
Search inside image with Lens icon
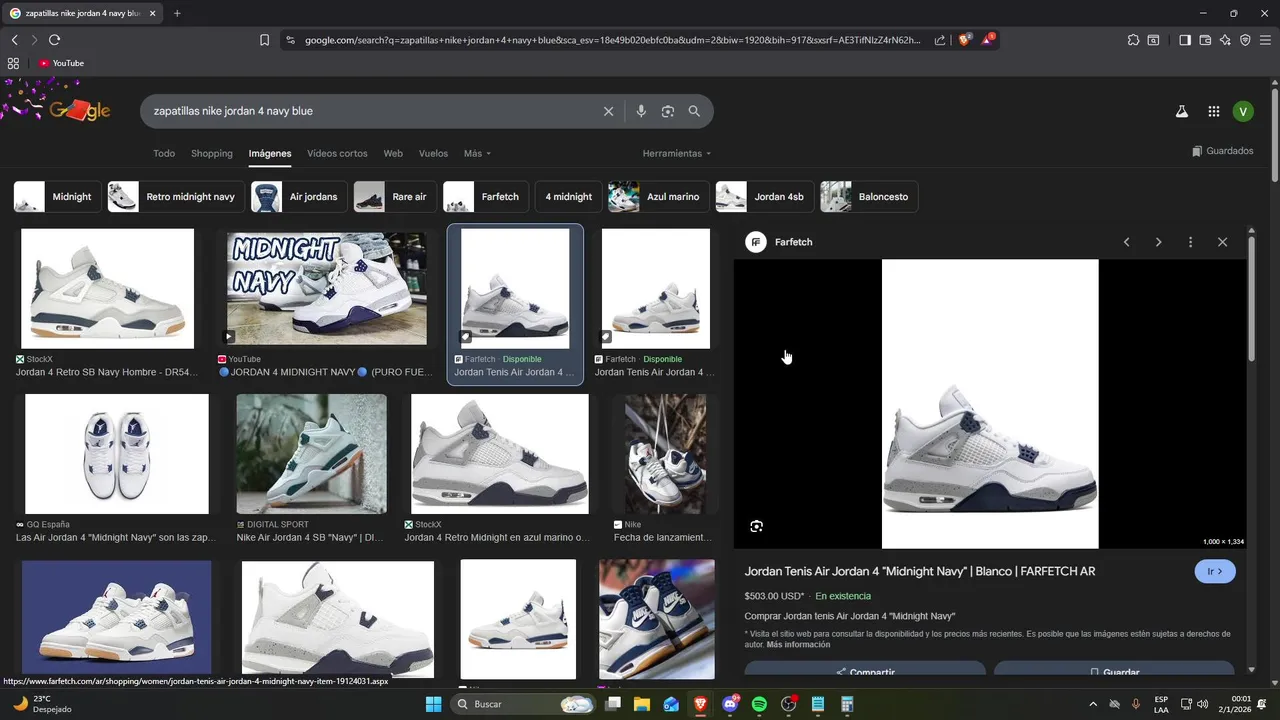(756, 526)
